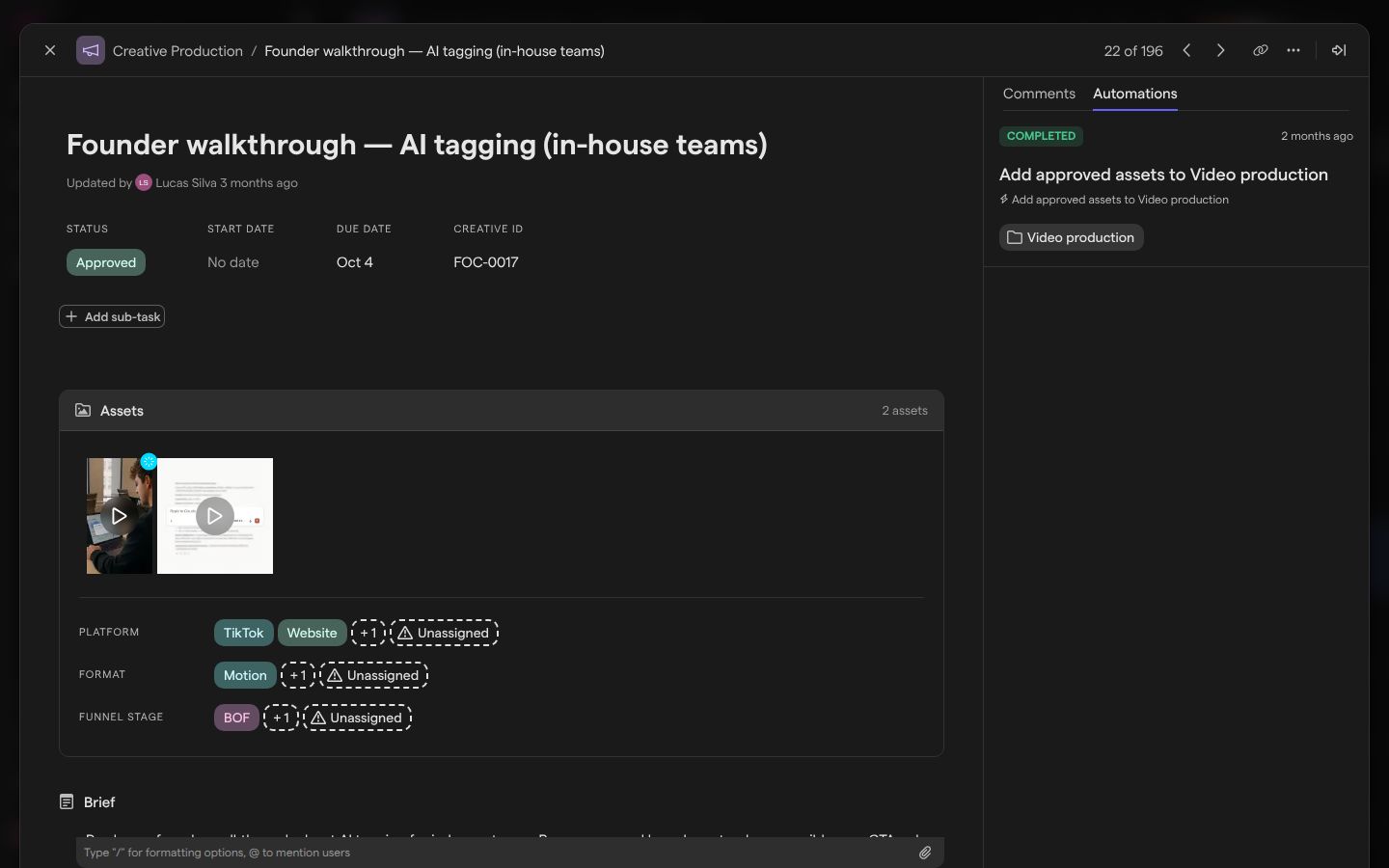Click the Add sub-task button
Viewport: 1389px width, 868px height.
[x=112, y=316]
